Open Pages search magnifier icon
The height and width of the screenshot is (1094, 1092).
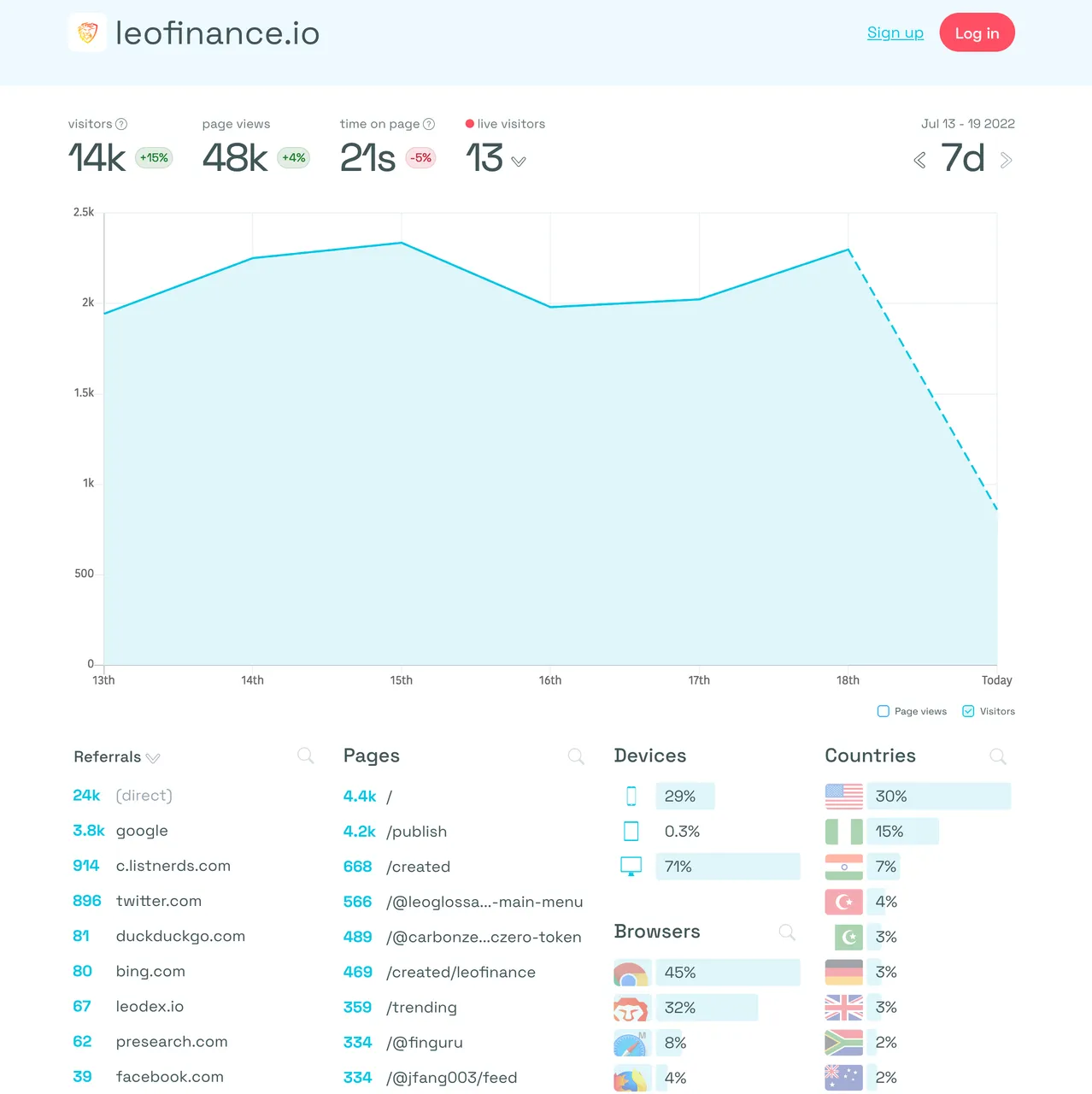576,756
